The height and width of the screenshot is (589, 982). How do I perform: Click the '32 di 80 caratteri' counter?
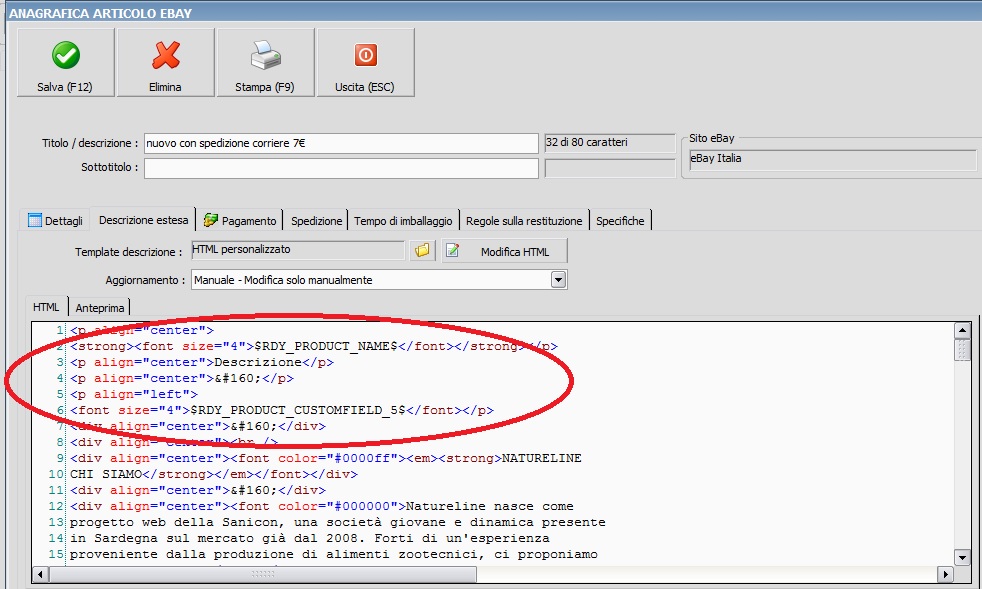pos(610,143)
